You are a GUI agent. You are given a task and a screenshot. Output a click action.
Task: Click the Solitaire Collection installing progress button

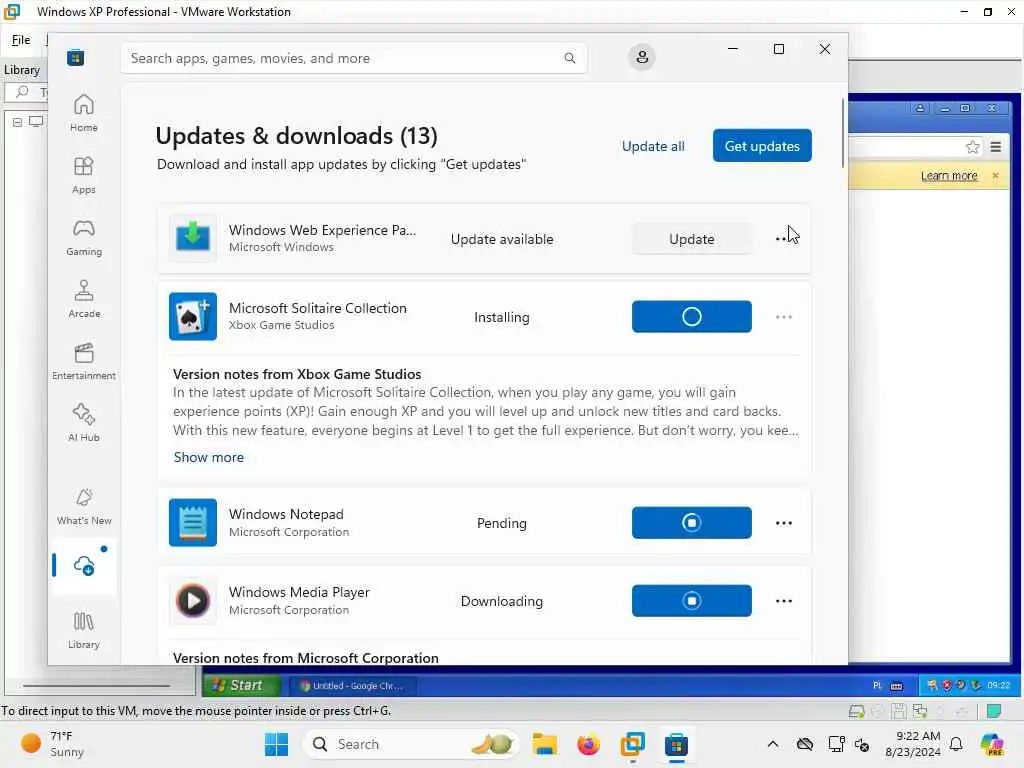click(x=692, y=317)
